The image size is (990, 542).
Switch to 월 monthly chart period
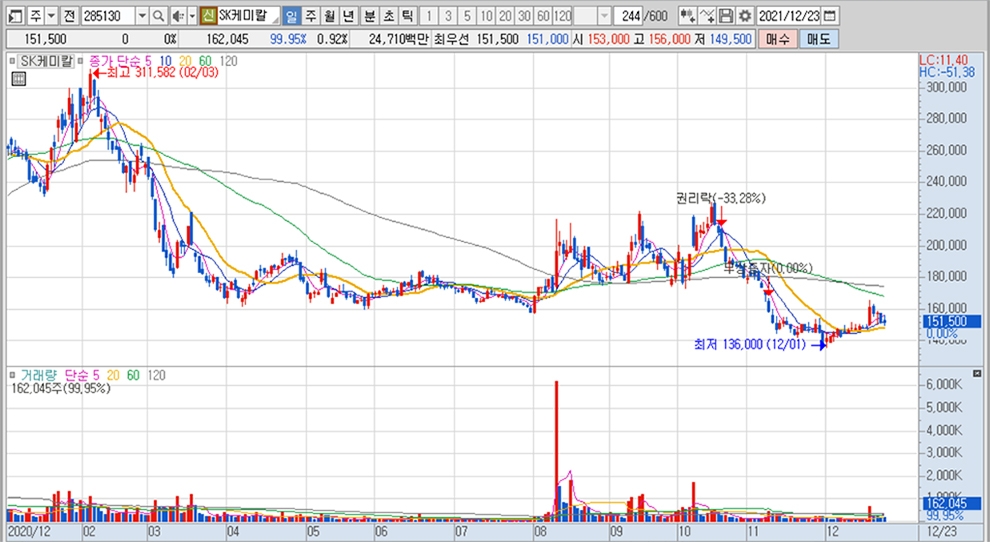330,16
